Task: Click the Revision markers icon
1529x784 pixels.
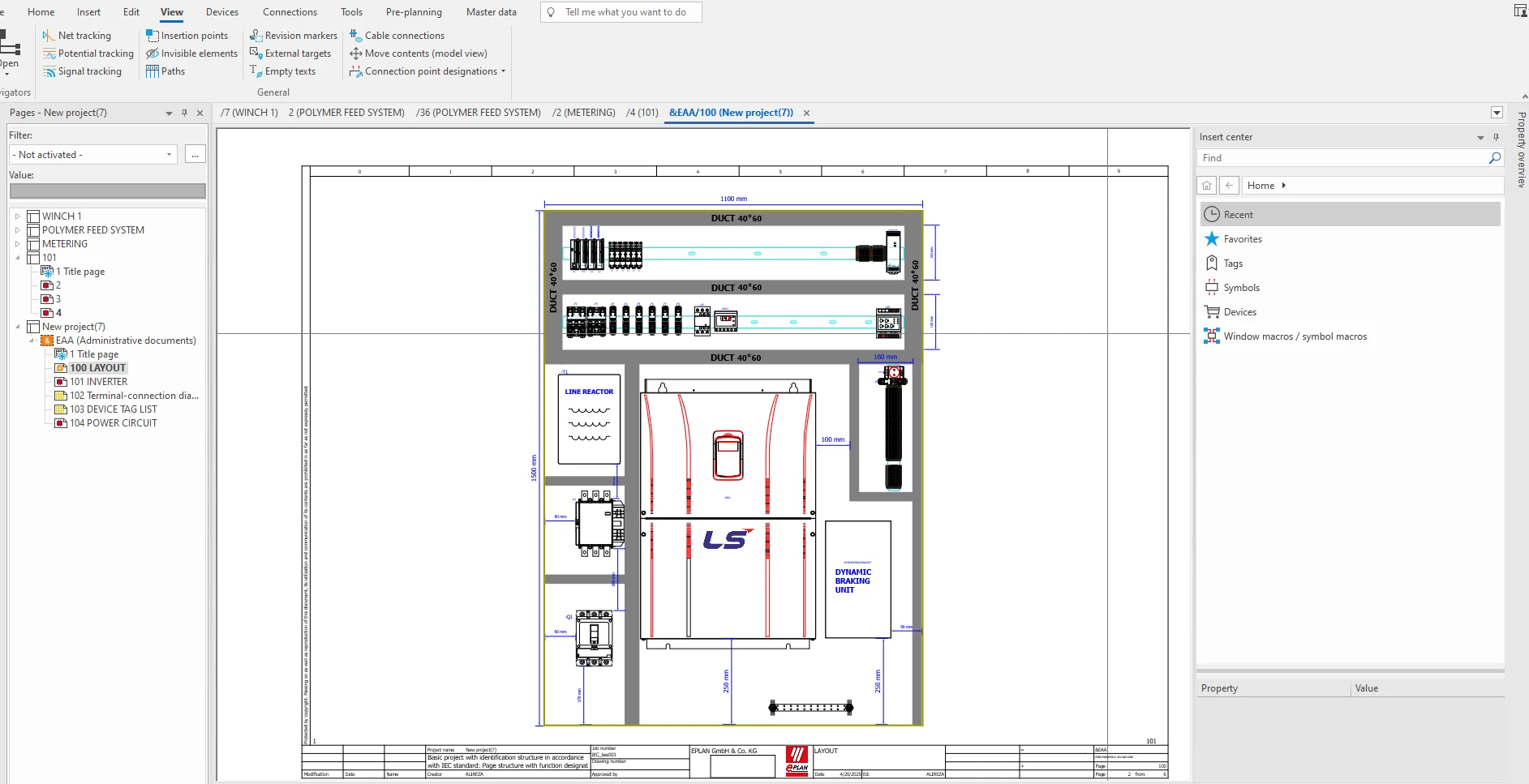Action: coord(256,36)
